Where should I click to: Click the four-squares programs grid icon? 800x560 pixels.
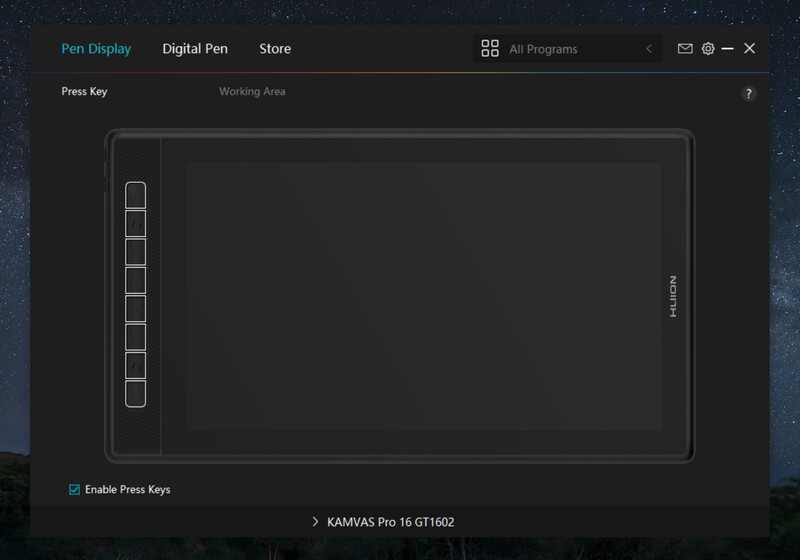(x=490, y=48)
